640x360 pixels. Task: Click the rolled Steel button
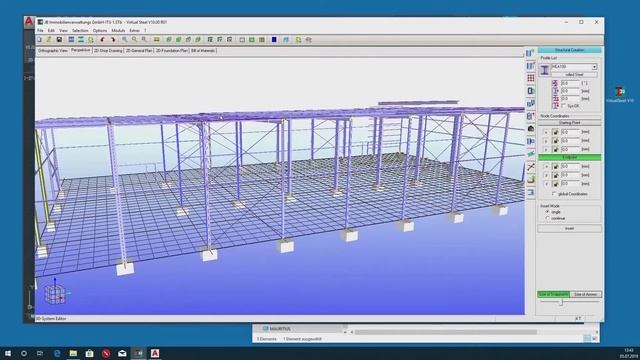[x=574, y=75]
